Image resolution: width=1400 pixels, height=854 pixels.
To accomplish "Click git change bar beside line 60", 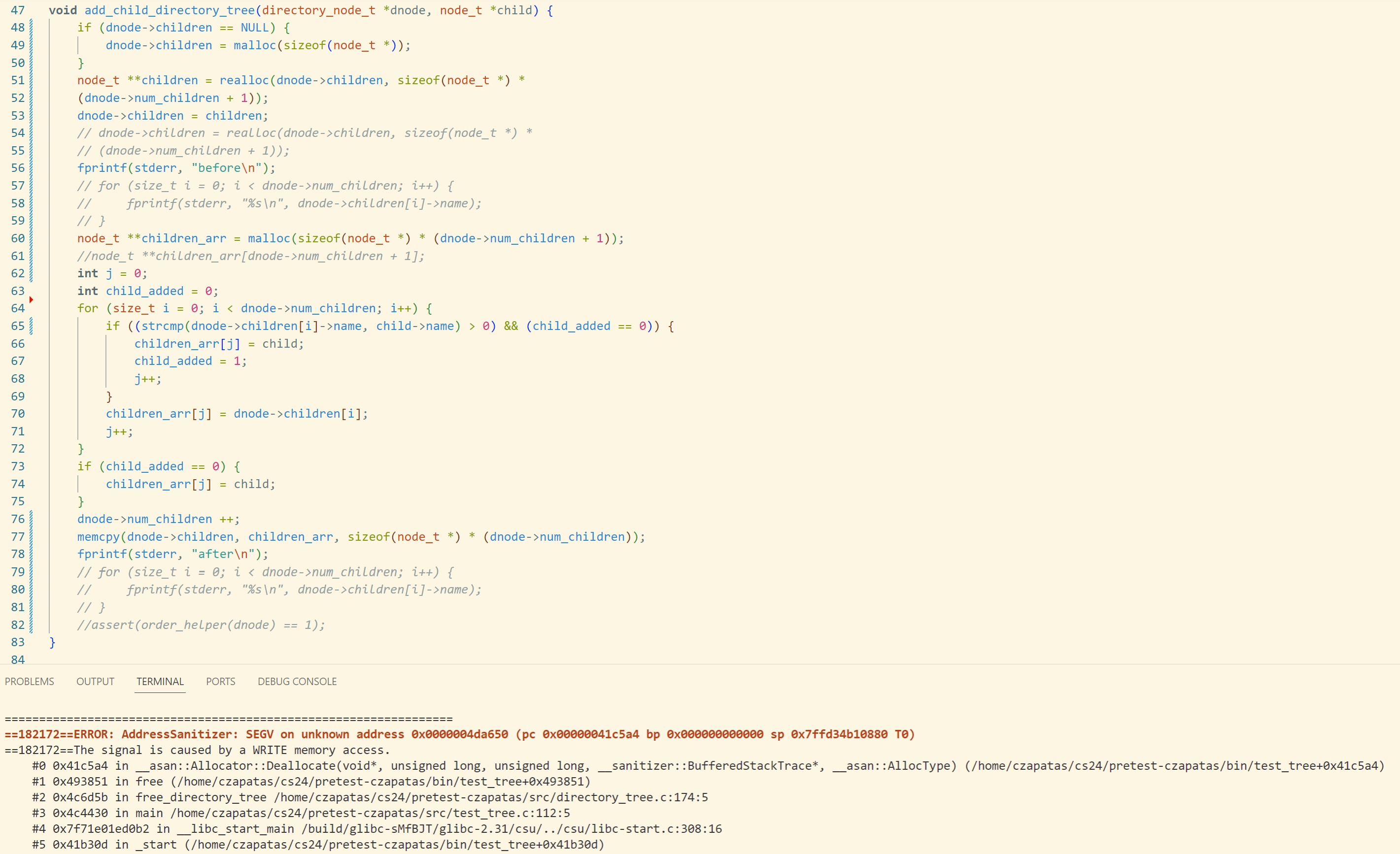I will click(x=31, y=238).
